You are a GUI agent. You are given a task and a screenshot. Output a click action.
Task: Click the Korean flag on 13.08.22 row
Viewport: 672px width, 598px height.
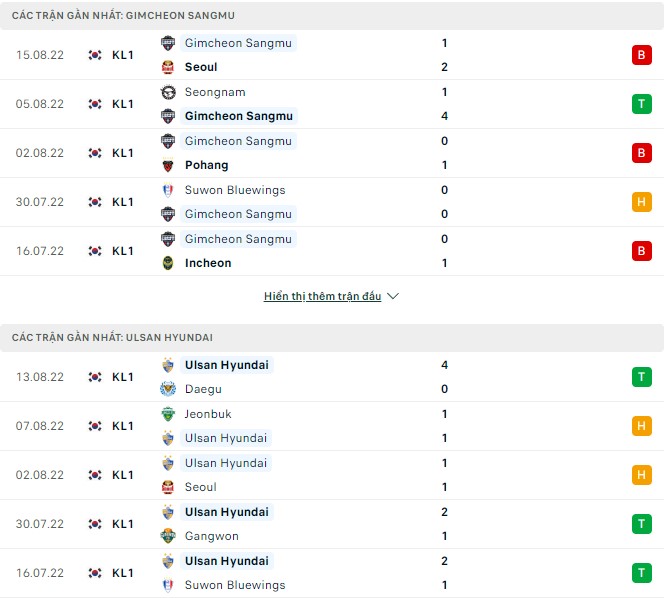point(95,377)
